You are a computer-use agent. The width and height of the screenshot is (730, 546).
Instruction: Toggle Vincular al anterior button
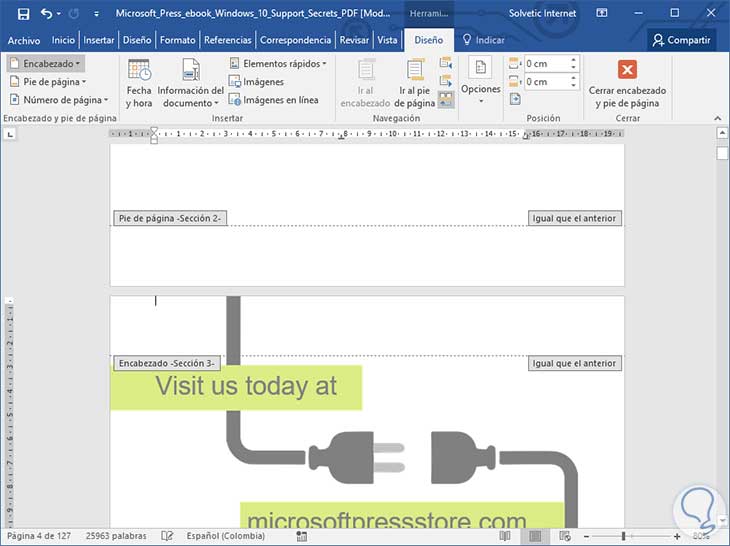[x=446, y=99]
